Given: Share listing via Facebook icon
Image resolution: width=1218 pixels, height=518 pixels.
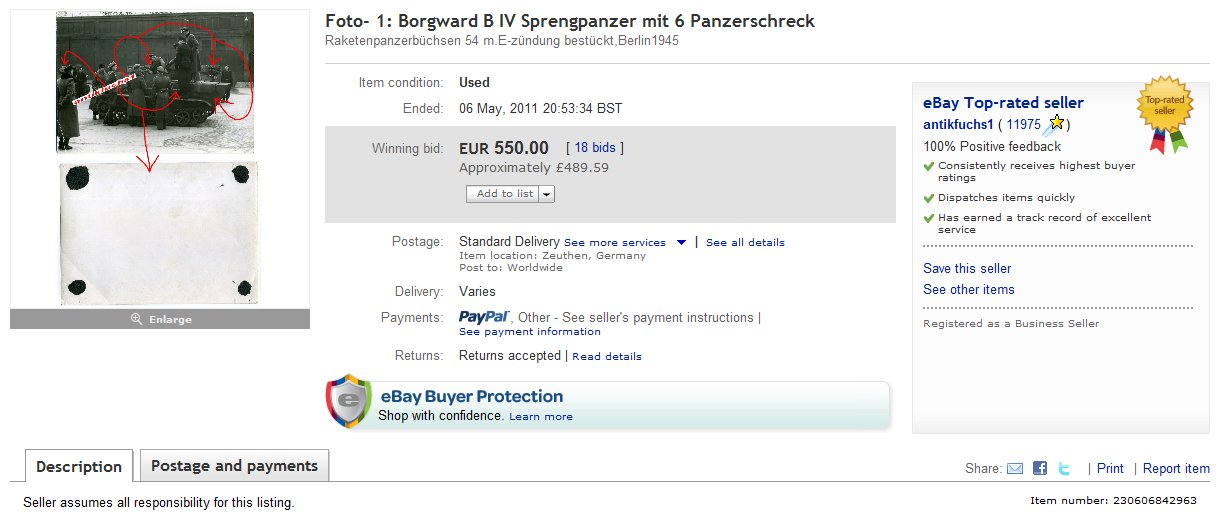Looking at the screenshot, I should pyautogui.click(x=1040, y=468).
